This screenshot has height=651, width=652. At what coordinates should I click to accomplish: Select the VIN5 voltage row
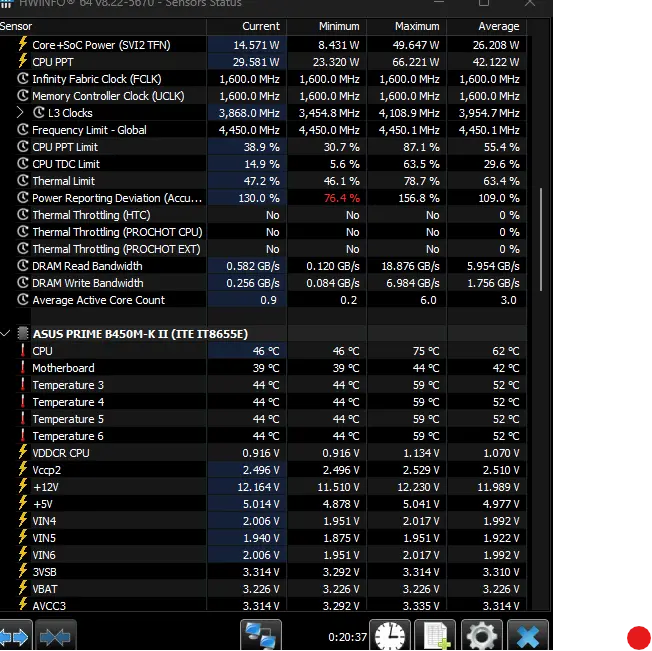[x=263, y=538]
